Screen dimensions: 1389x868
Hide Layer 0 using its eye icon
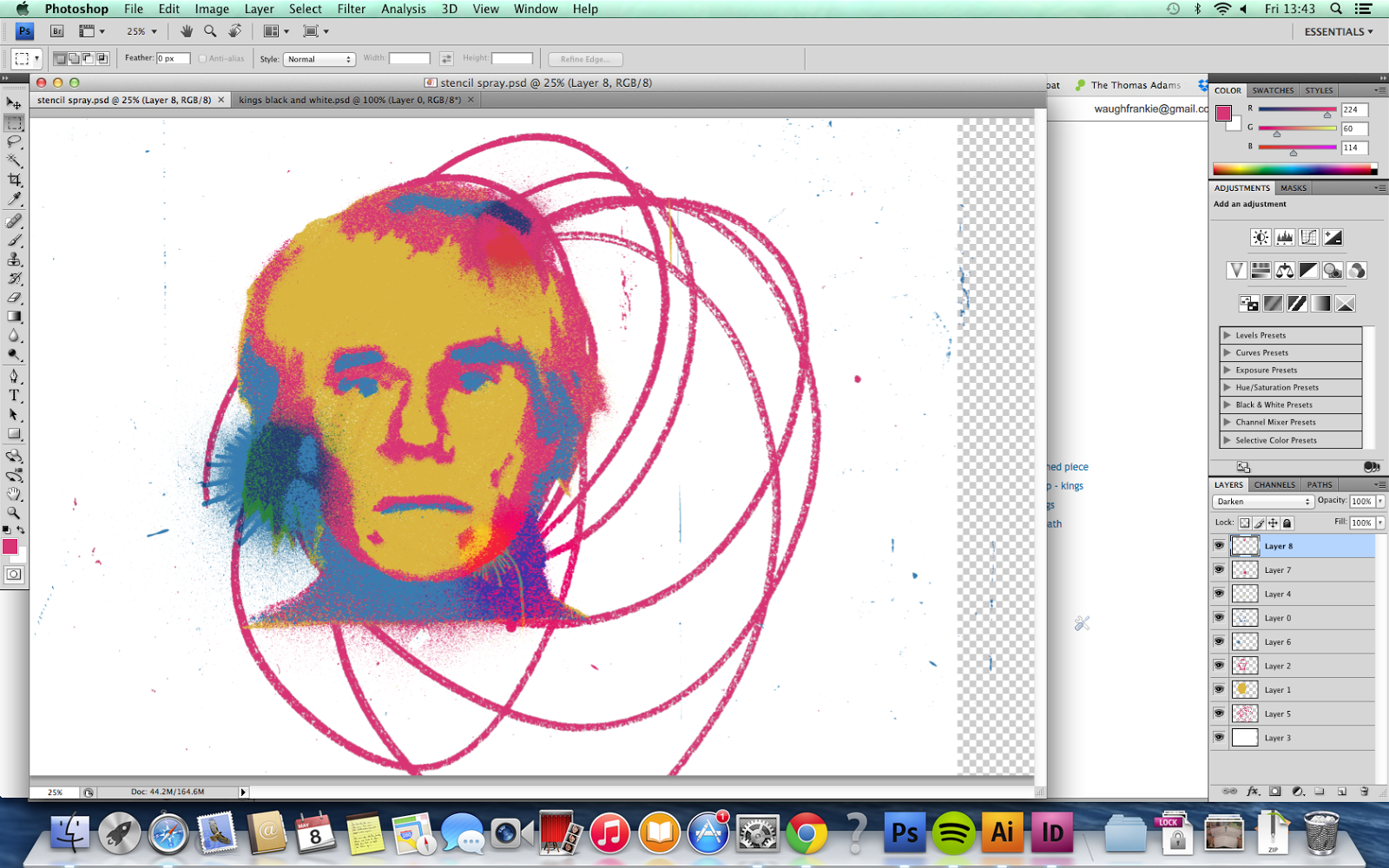1219,617
